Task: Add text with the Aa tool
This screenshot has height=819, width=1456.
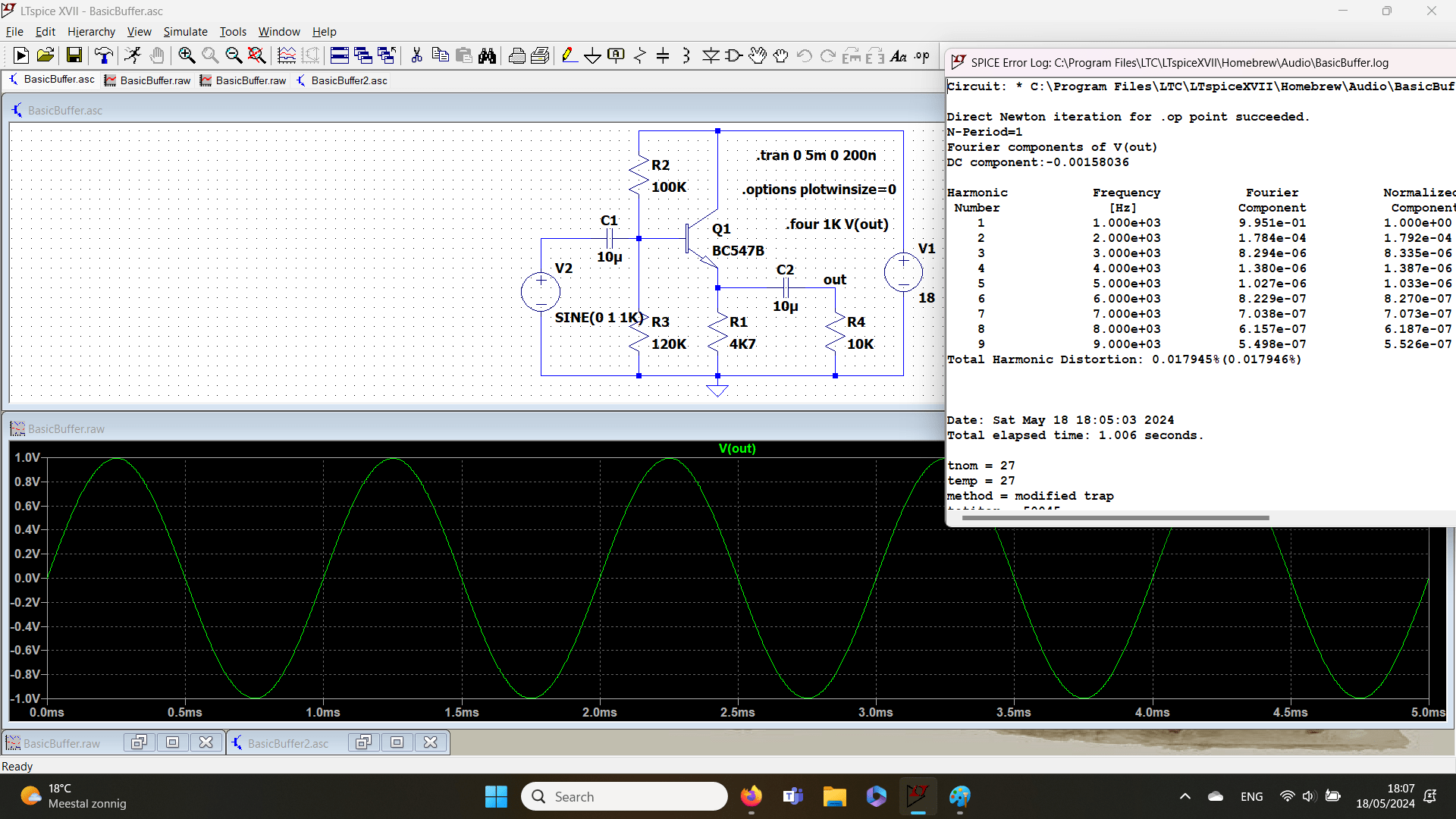Action: (899, 55)
